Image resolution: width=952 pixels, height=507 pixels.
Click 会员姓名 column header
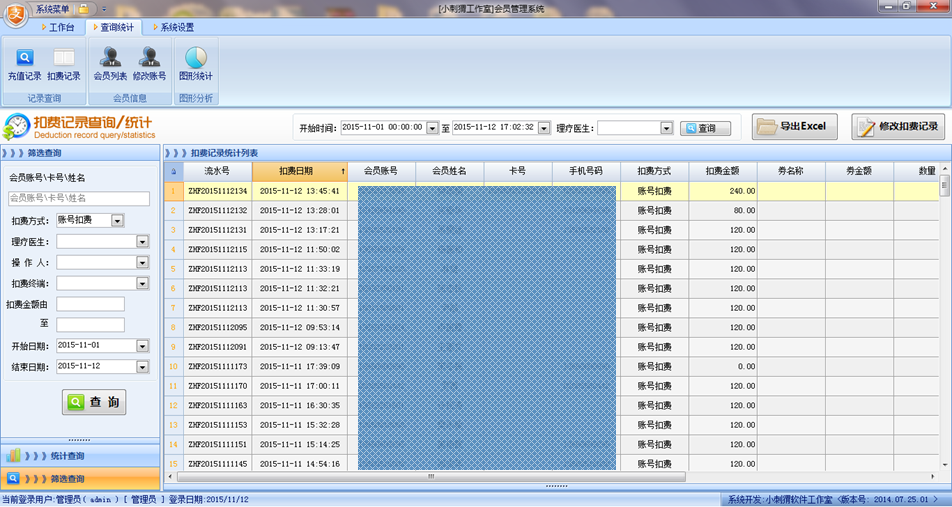450,171
